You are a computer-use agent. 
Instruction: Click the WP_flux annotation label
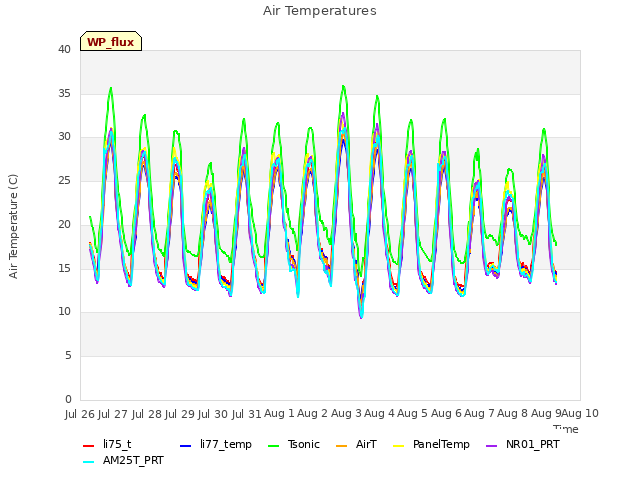click(111, 41)
